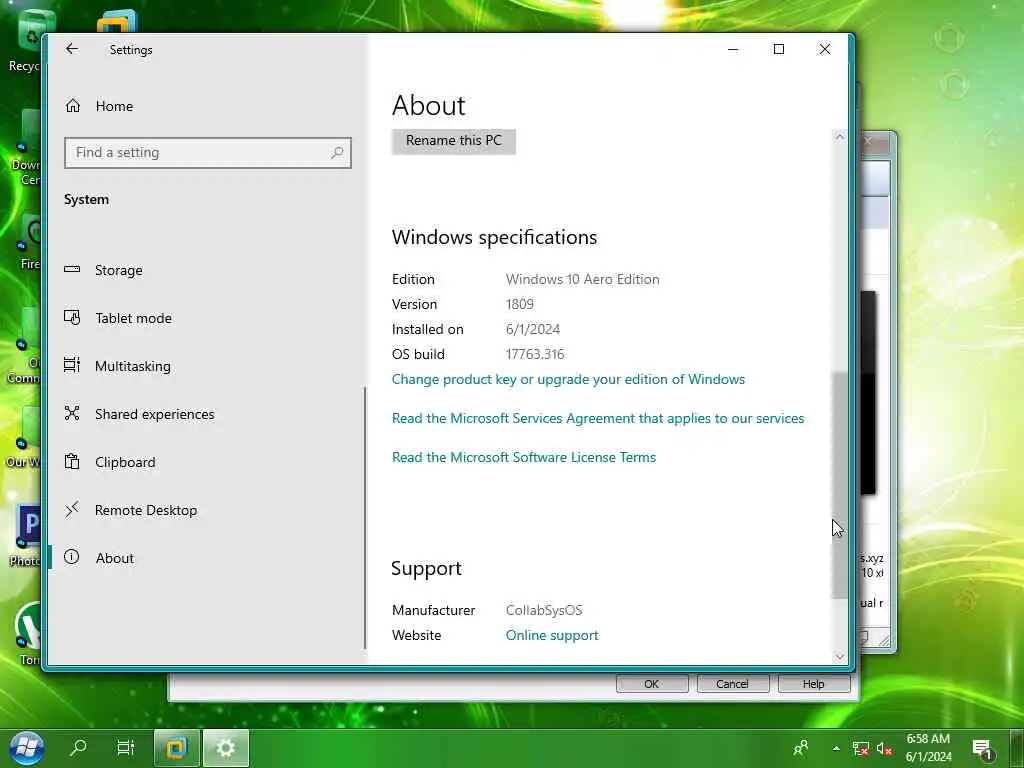Click the Remote Desktop icon

[x=72, y=509]
